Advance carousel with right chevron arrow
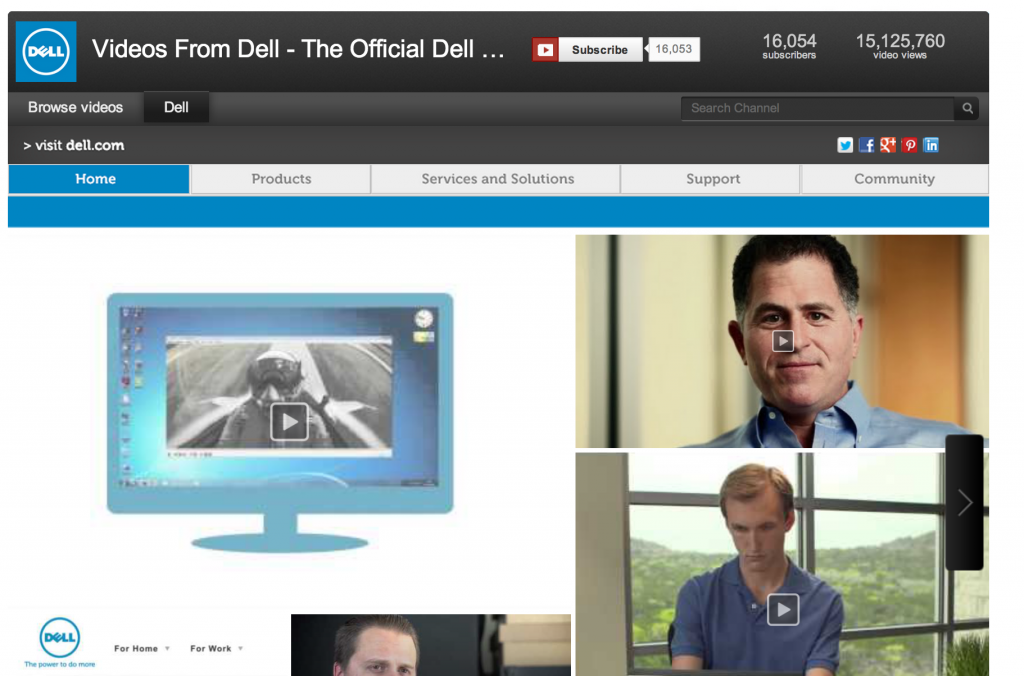Screen dimensions: 1024x676 click(964, 502)
